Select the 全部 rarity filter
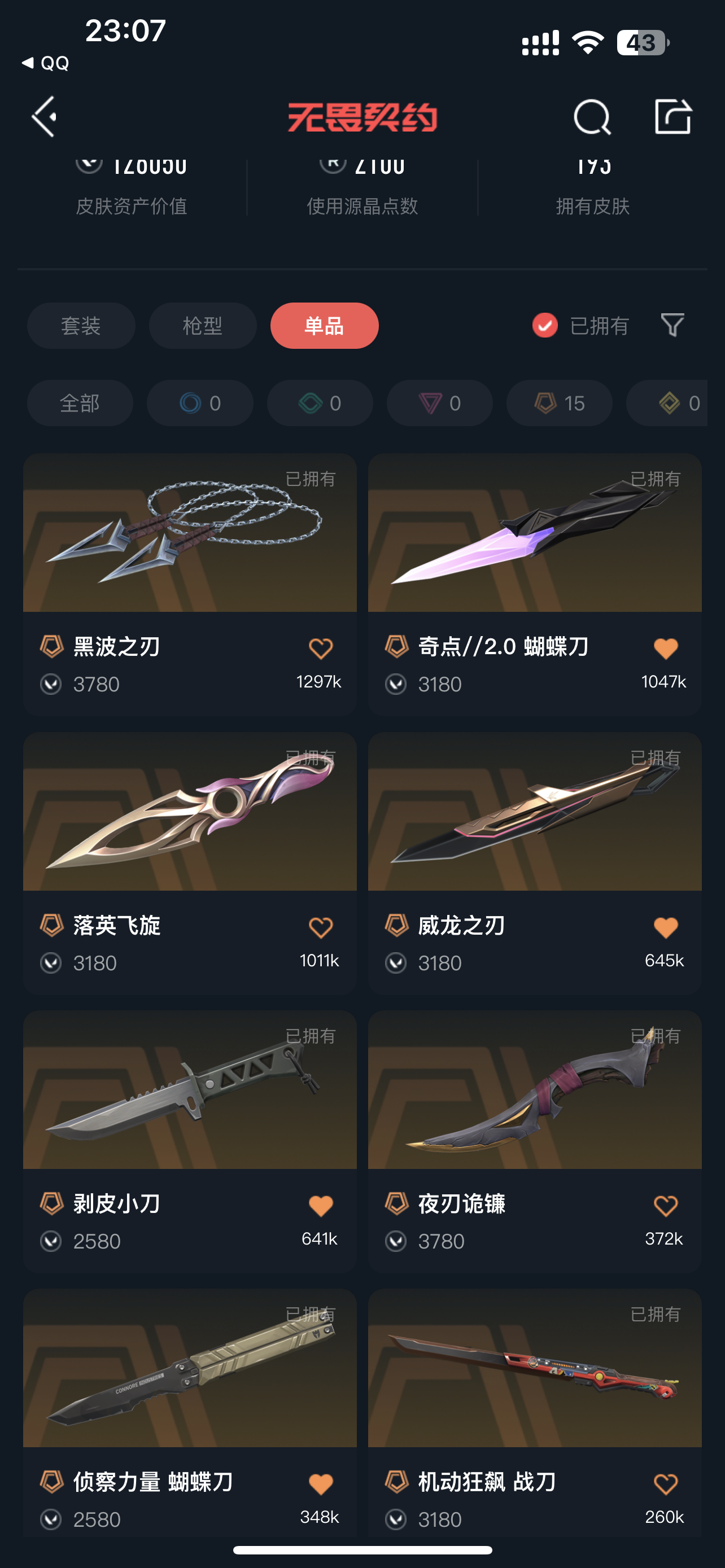The height and width of the screenshot is (1568, 725). tap(80, 403)
